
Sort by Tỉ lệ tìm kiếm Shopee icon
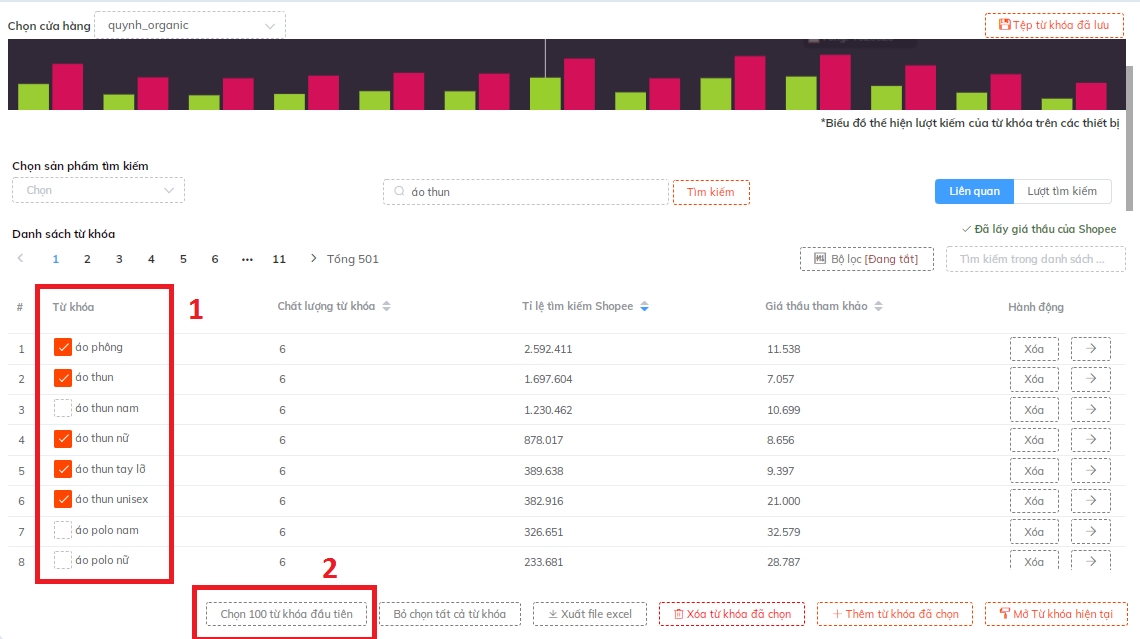pos(644,306)
